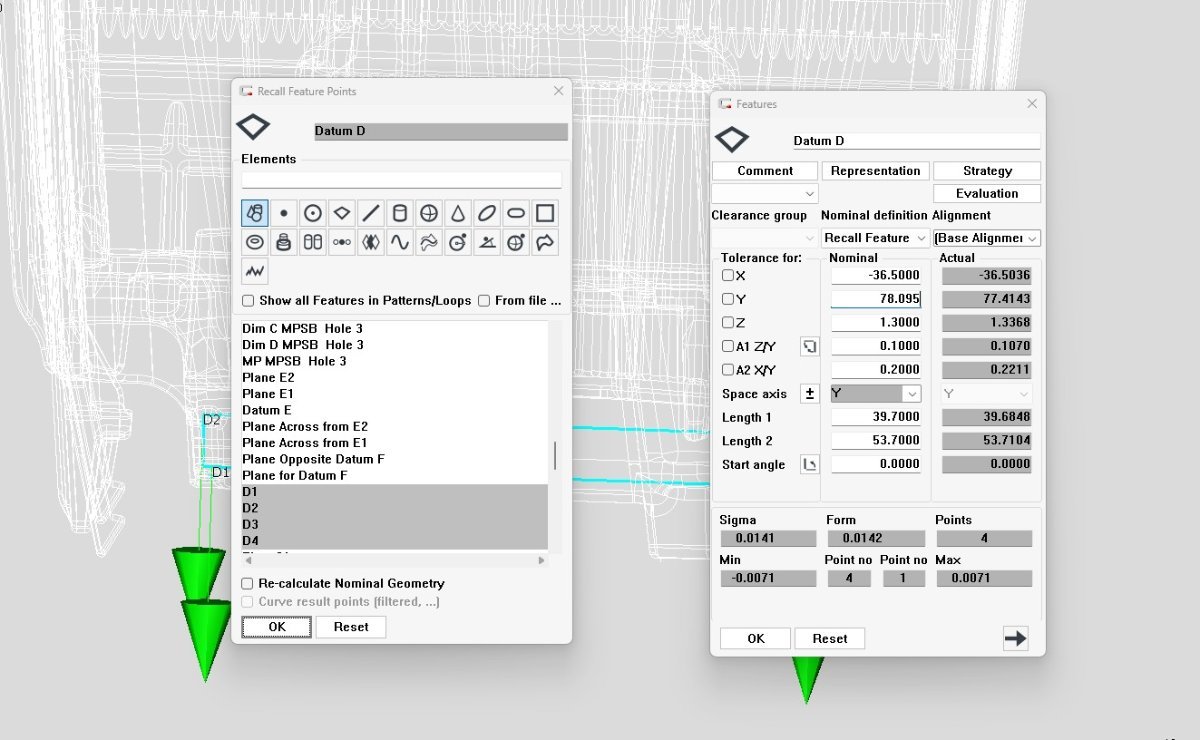Select the Rectangle element filter icon
This screenshot has width=1200, height=740.
coord(545,213)
